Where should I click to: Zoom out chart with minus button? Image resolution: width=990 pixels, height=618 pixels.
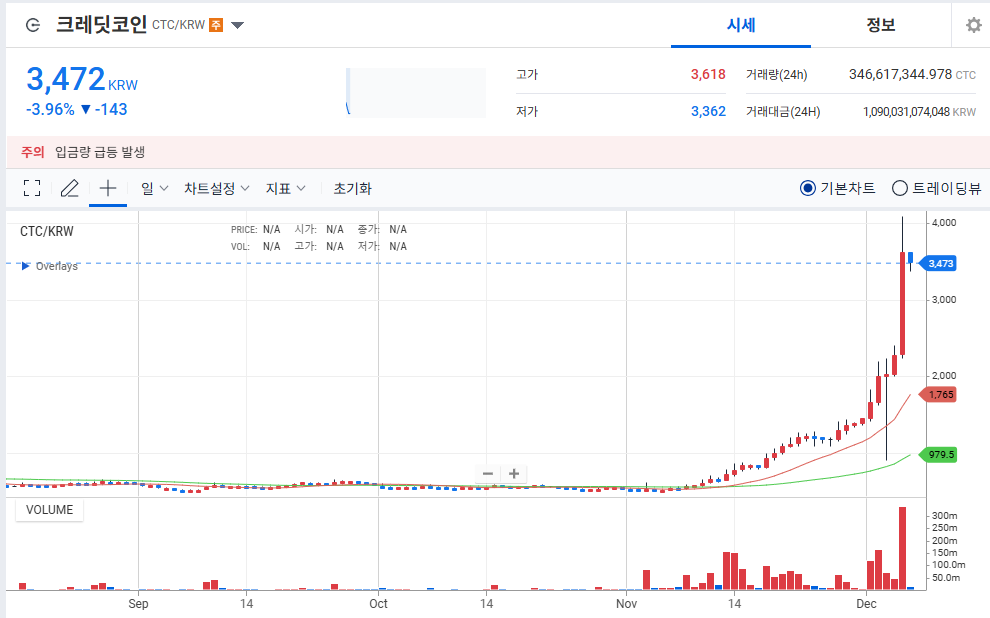[487, 473]
